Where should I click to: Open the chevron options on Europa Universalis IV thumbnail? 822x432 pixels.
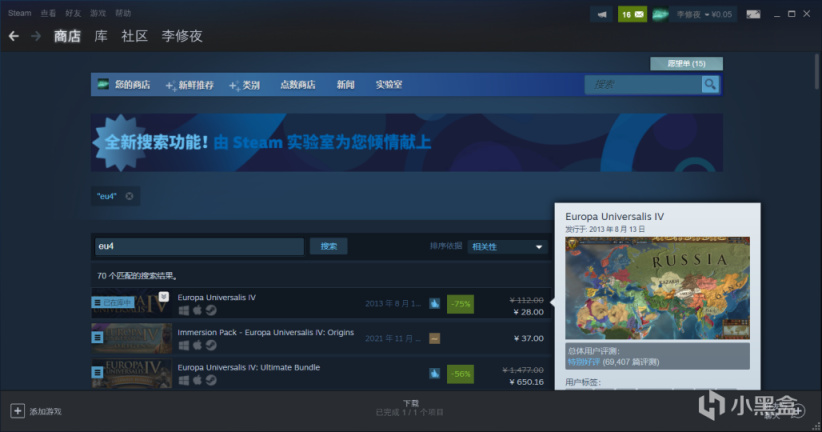[x=164, y=297]
